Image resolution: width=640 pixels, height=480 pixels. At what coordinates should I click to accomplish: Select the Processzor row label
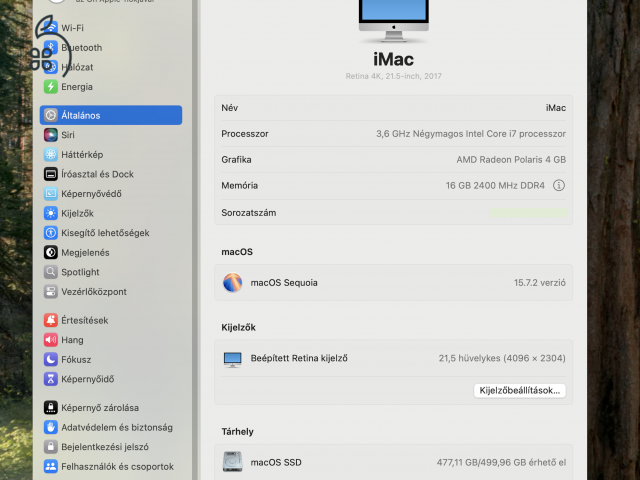coord(245,134)
